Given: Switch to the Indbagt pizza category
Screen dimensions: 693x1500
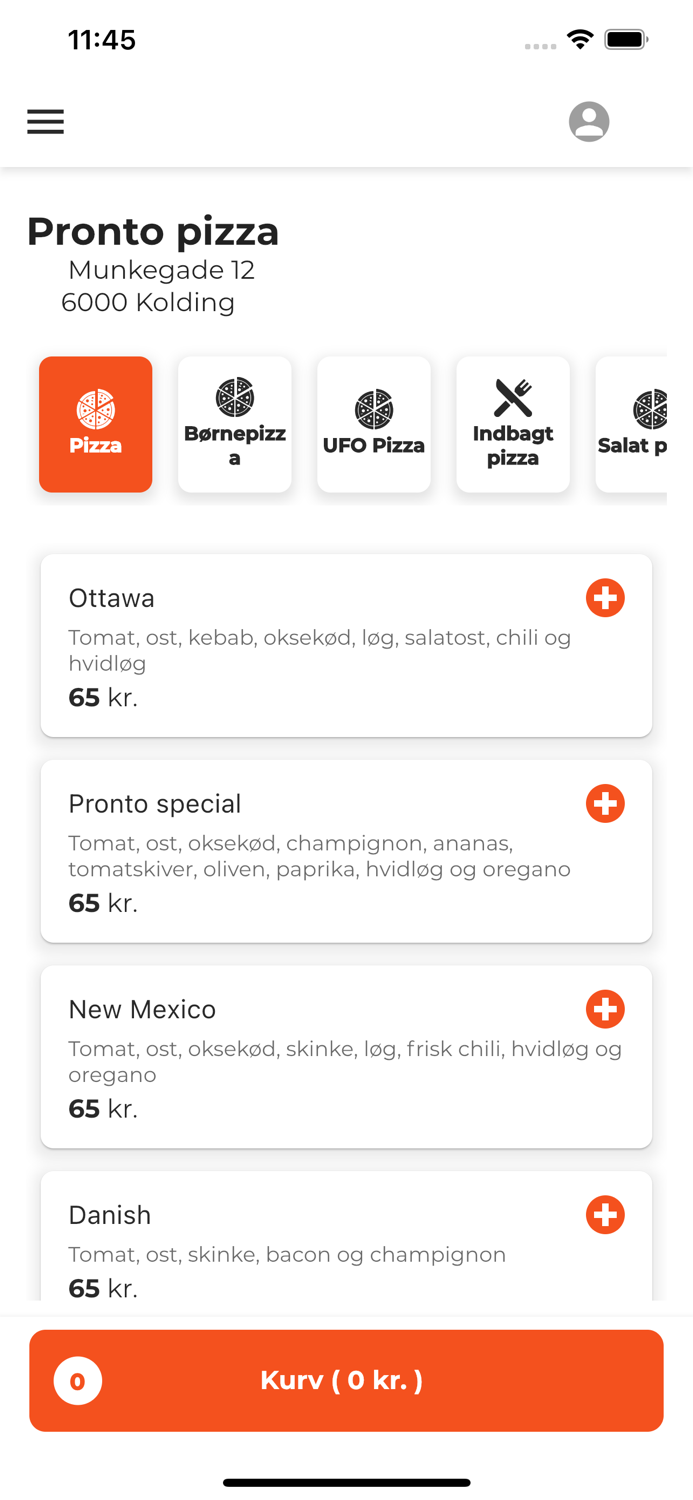Looking at the screenshot, I should (x=513, y=424).
